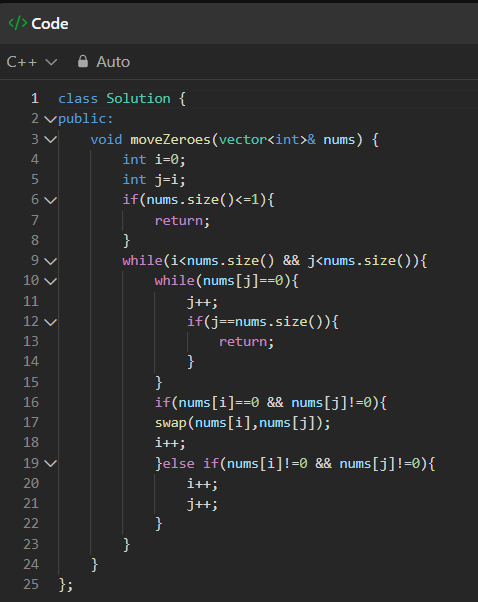Click line number 25 in the gutter
Screen dimensions: 478x602
[x=31, y=584]
